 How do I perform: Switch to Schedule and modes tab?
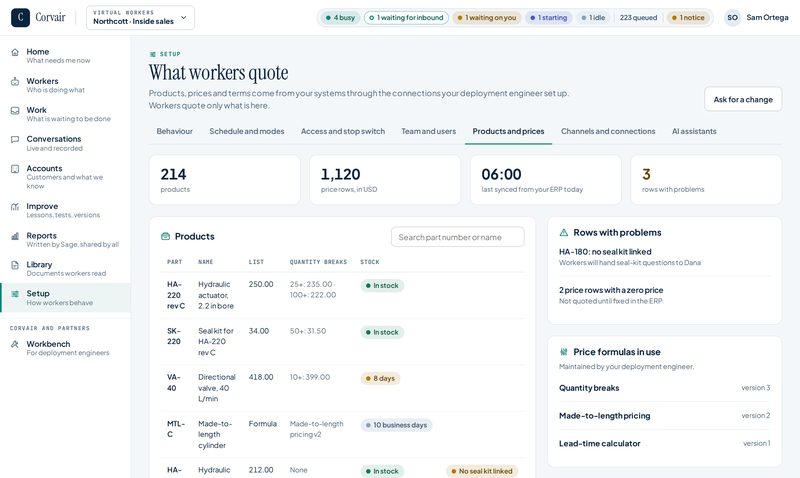(x=247, y=132)
